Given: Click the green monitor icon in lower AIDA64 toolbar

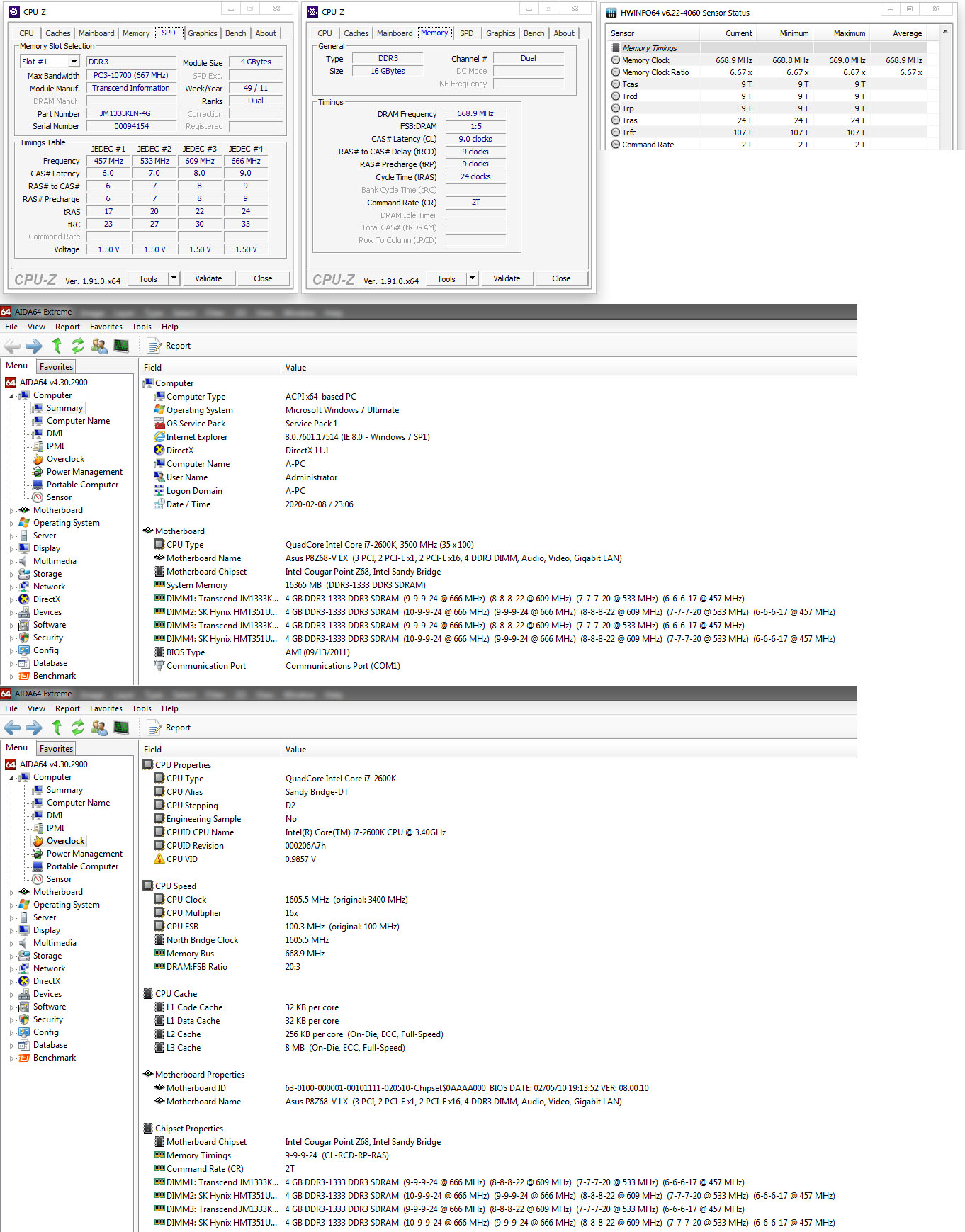Looking at the screenshot, I should pos(121,728).
